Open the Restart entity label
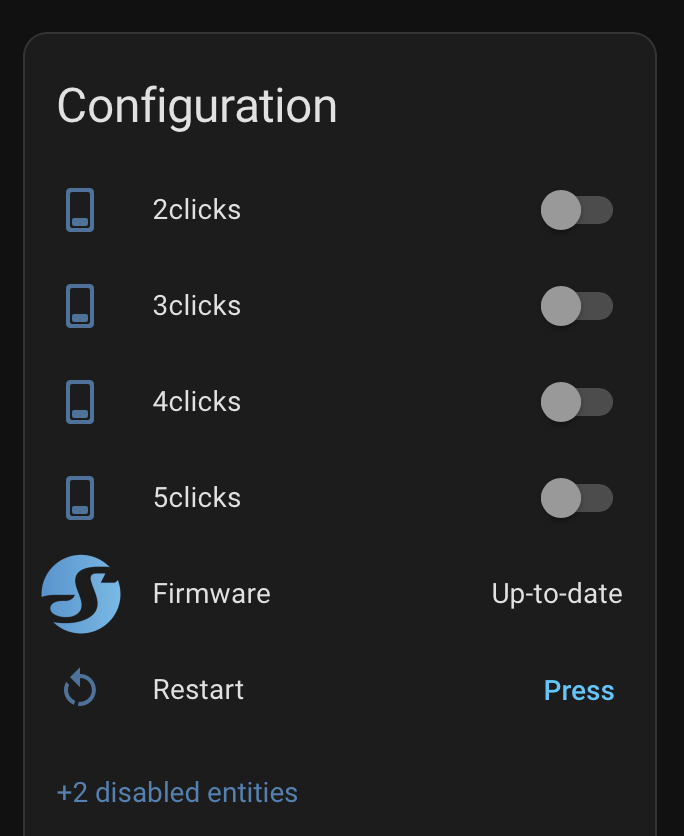The width and height of the screenshot is (684, 836). click(198, 690)
